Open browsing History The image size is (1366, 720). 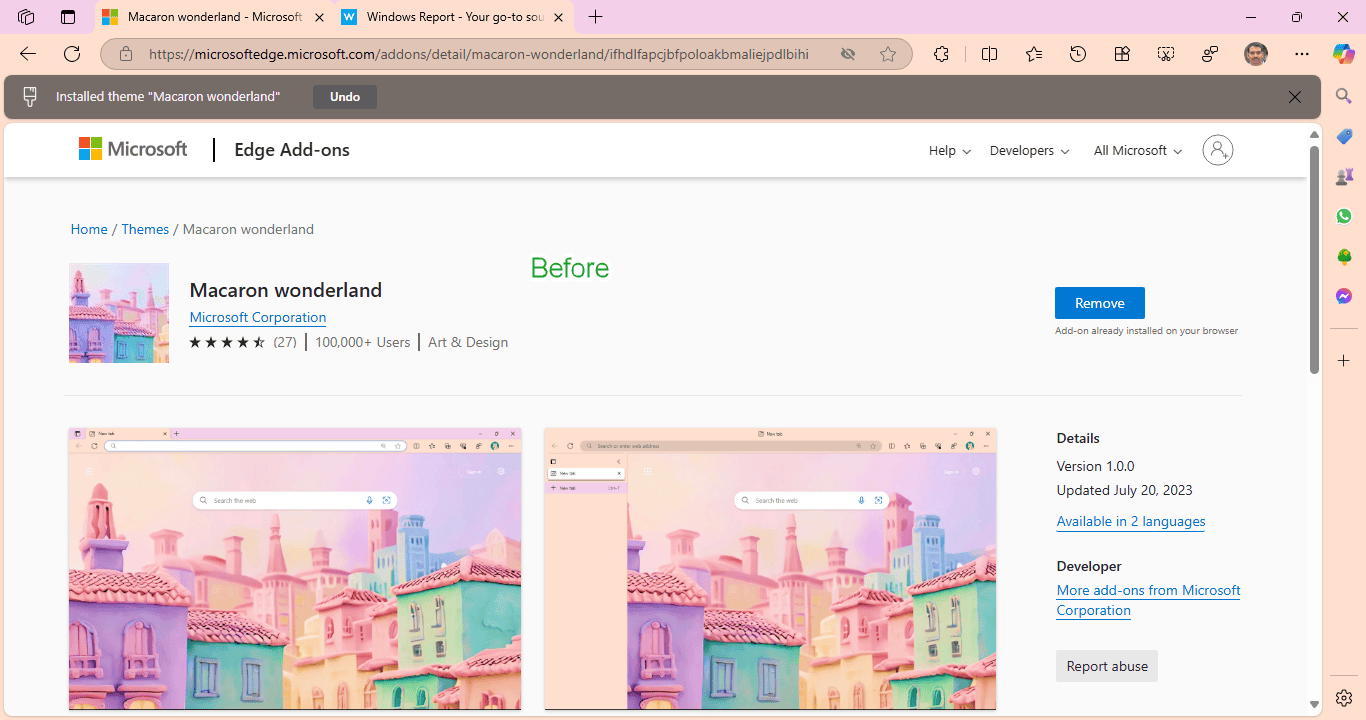(1078, 54)
